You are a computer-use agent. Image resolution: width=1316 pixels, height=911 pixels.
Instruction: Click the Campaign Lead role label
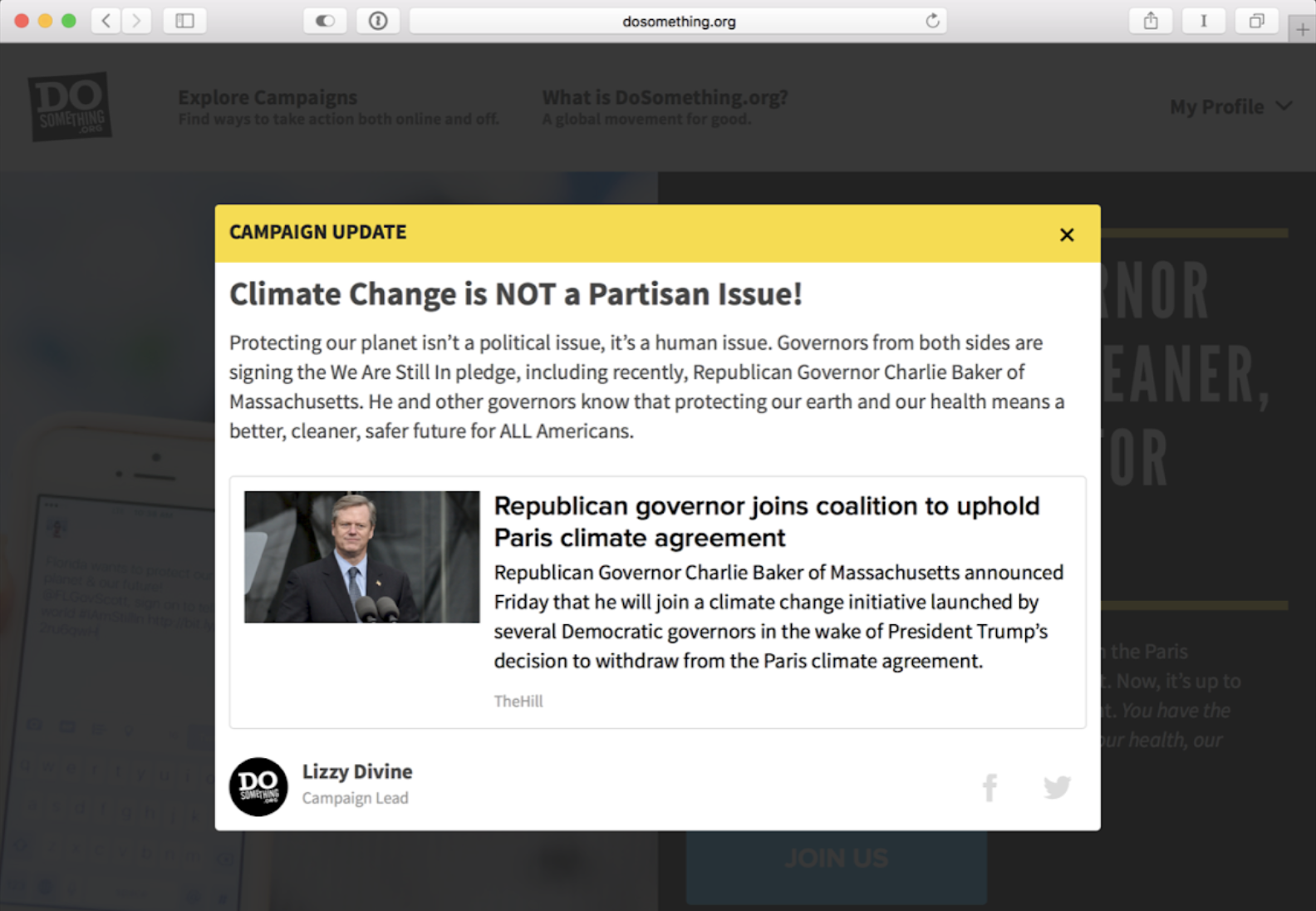(355, 798)
